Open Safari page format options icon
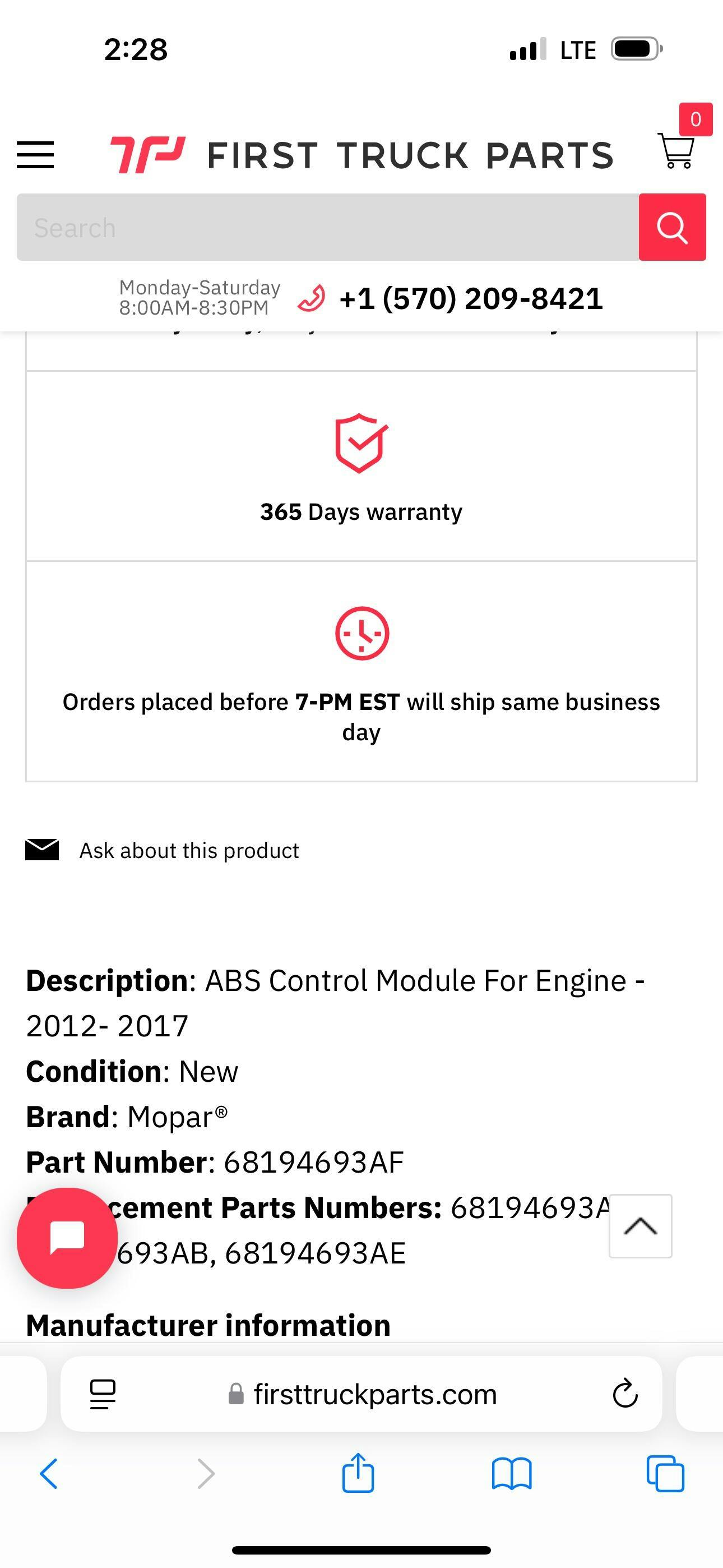The width and height of the screenshot is (723, 1568). 102,1394
